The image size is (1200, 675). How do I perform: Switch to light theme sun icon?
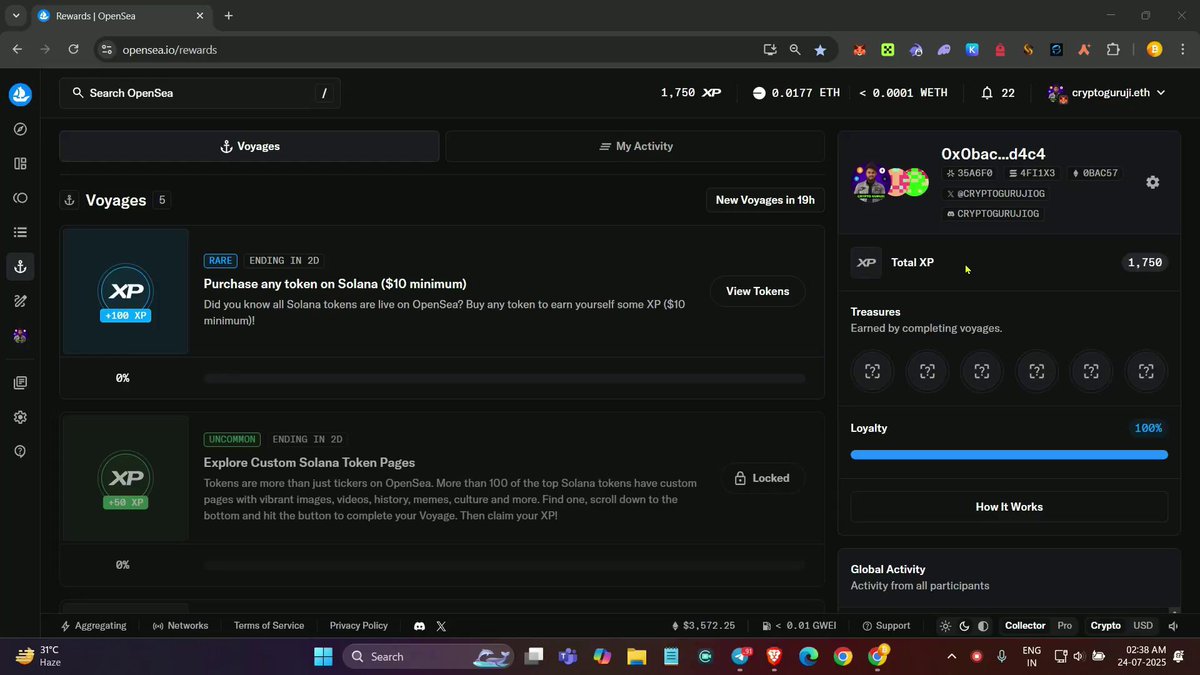pos(945,626)
